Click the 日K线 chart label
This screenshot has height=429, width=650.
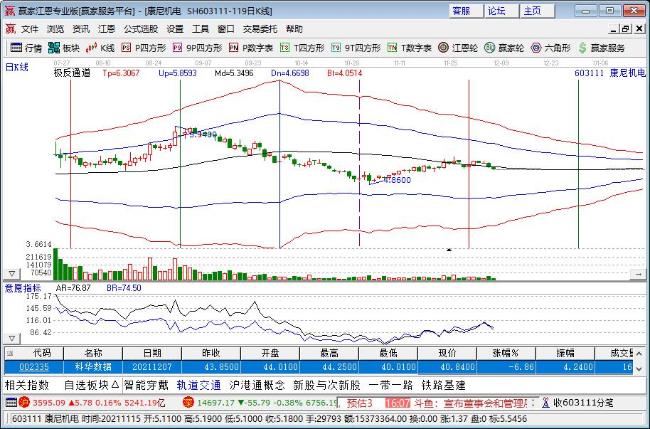pos(17,67)
